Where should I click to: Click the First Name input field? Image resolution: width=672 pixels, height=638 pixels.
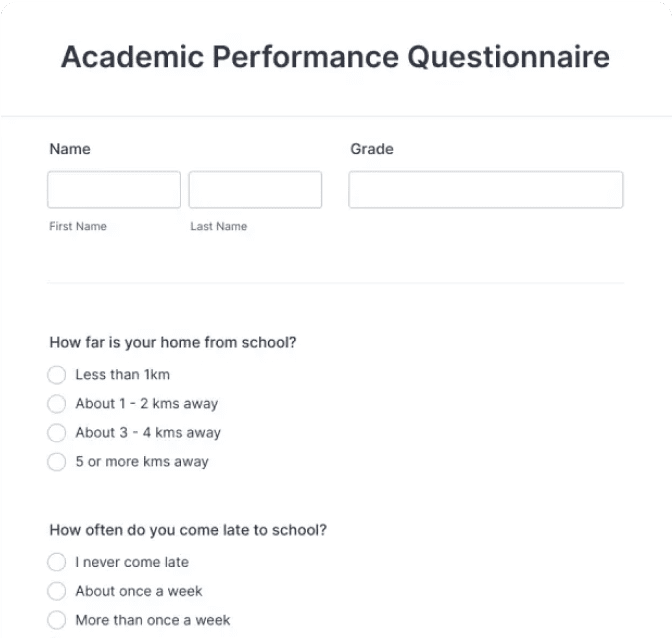tap(114, 190)
